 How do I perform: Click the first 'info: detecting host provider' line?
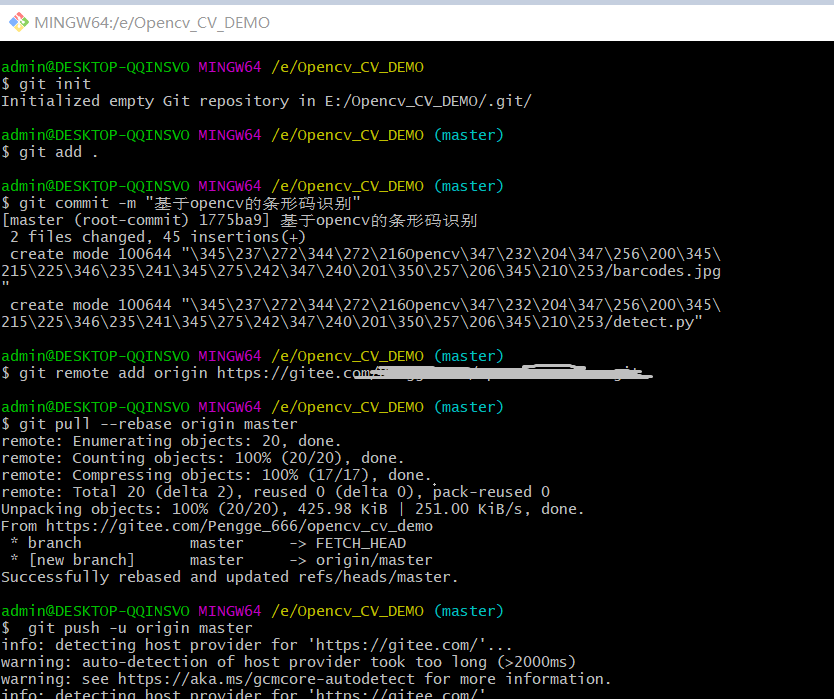coord(256,646)
